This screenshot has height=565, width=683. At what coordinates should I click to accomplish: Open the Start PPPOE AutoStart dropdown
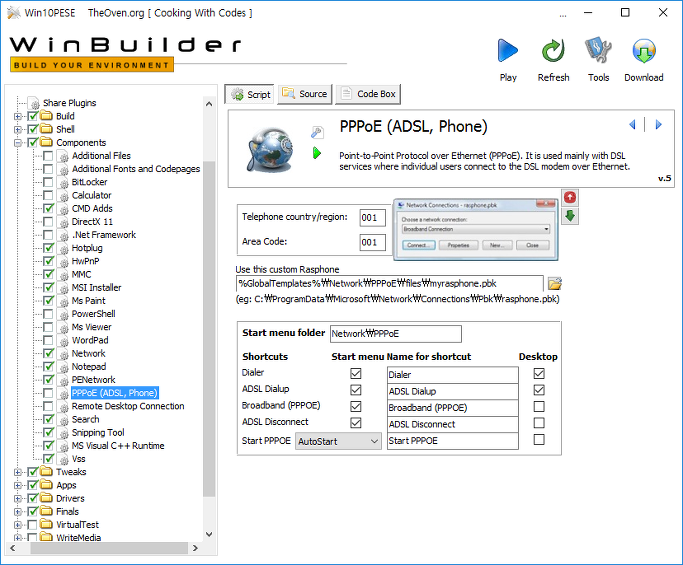(x=338, y=441)
